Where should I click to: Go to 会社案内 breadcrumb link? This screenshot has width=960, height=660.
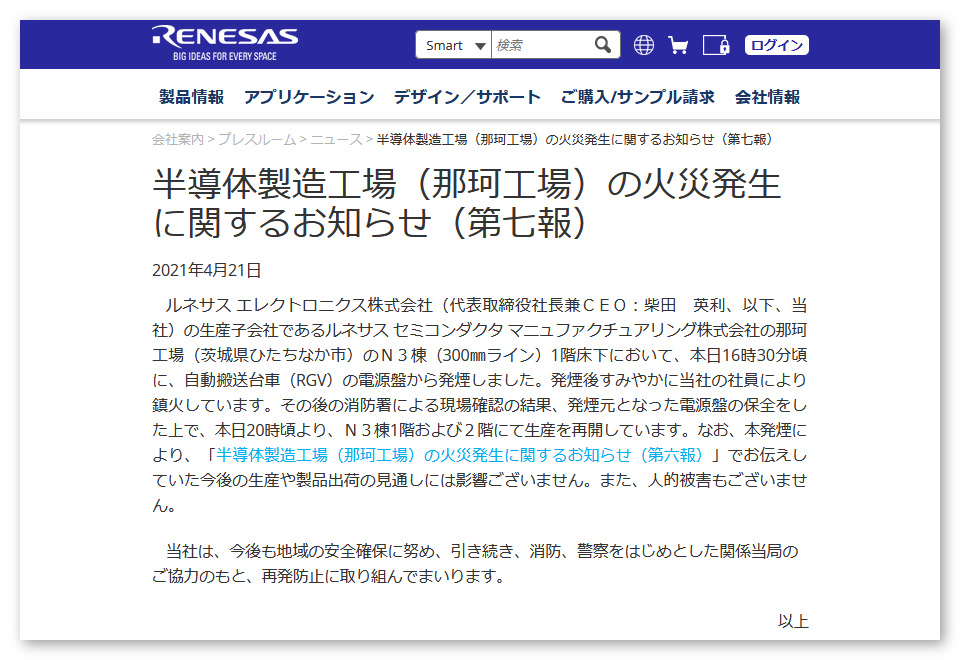pyautogui.click(x=178, y=140)
